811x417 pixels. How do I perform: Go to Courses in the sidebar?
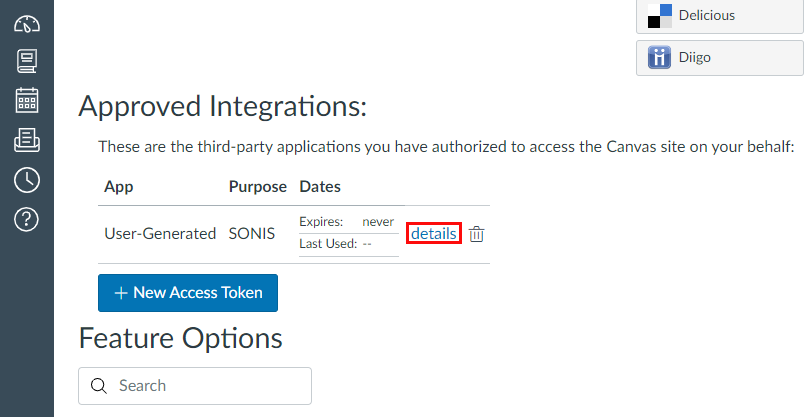click(x=27, y=62)
